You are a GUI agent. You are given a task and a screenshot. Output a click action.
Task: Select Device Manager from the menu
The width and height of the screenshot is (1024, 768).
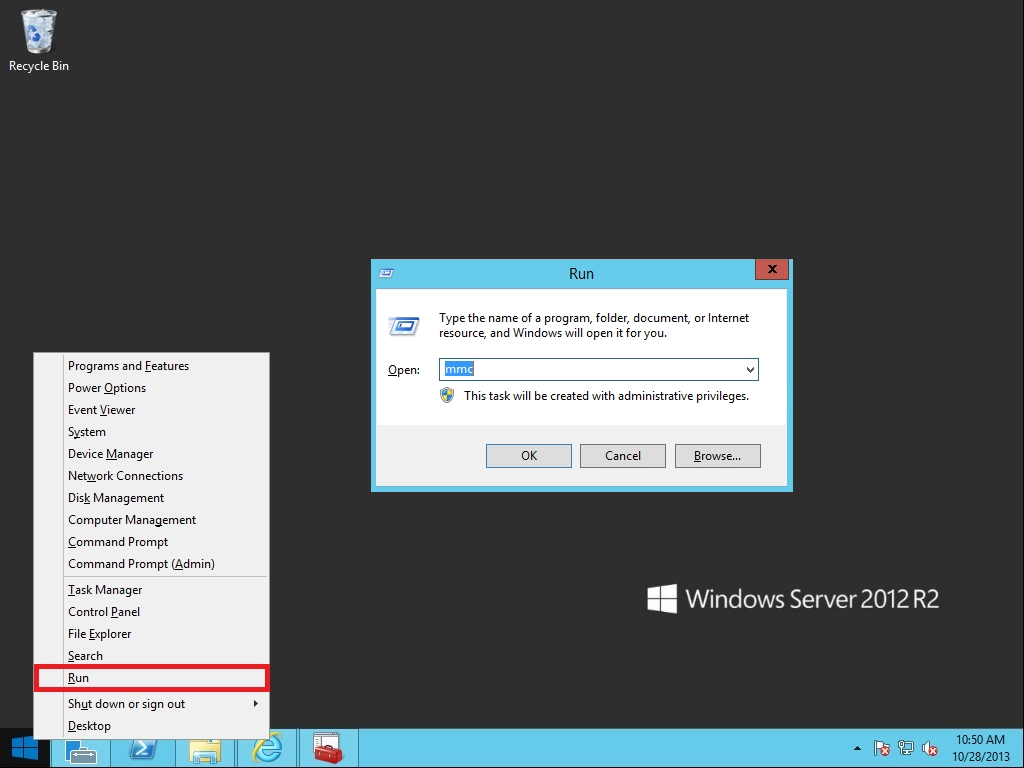[x=110, y=454]
